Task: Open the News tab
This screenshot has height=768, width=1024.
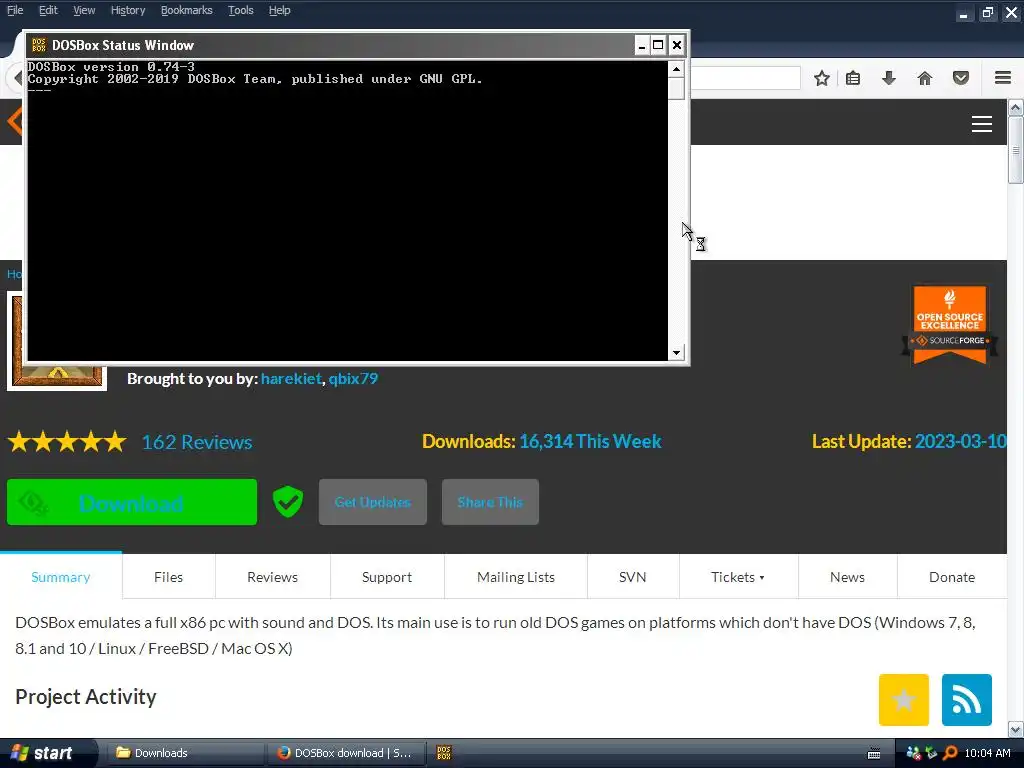Action: [x=847, y=577]
